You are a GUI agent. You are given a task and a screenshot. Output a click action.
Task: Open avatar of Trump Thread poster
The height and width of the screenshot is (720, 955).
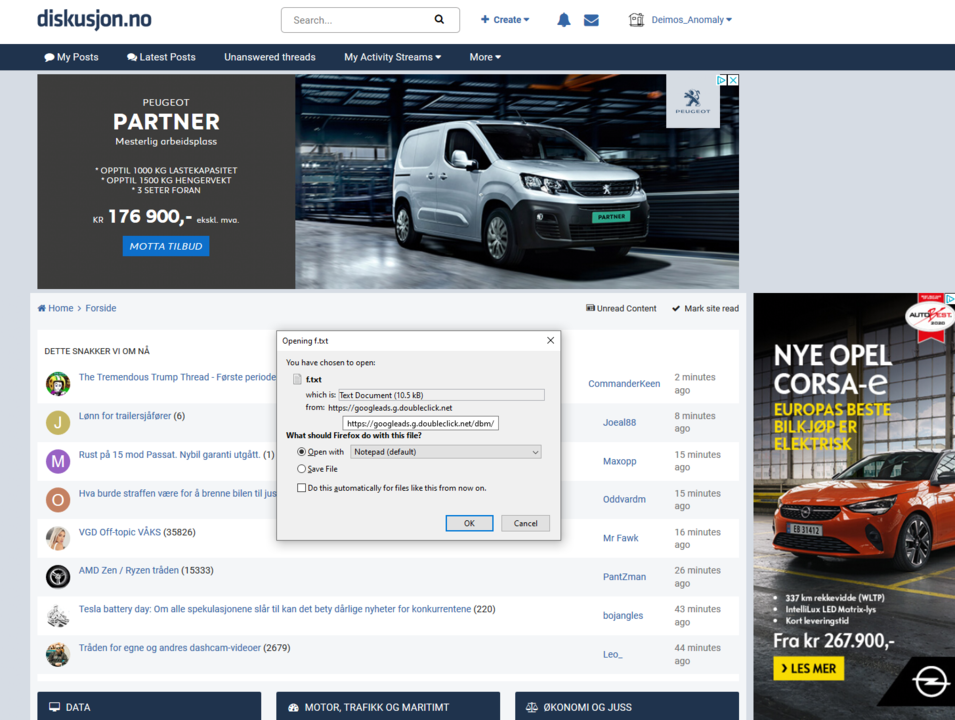pyautogui.click(x=58, y=384)
